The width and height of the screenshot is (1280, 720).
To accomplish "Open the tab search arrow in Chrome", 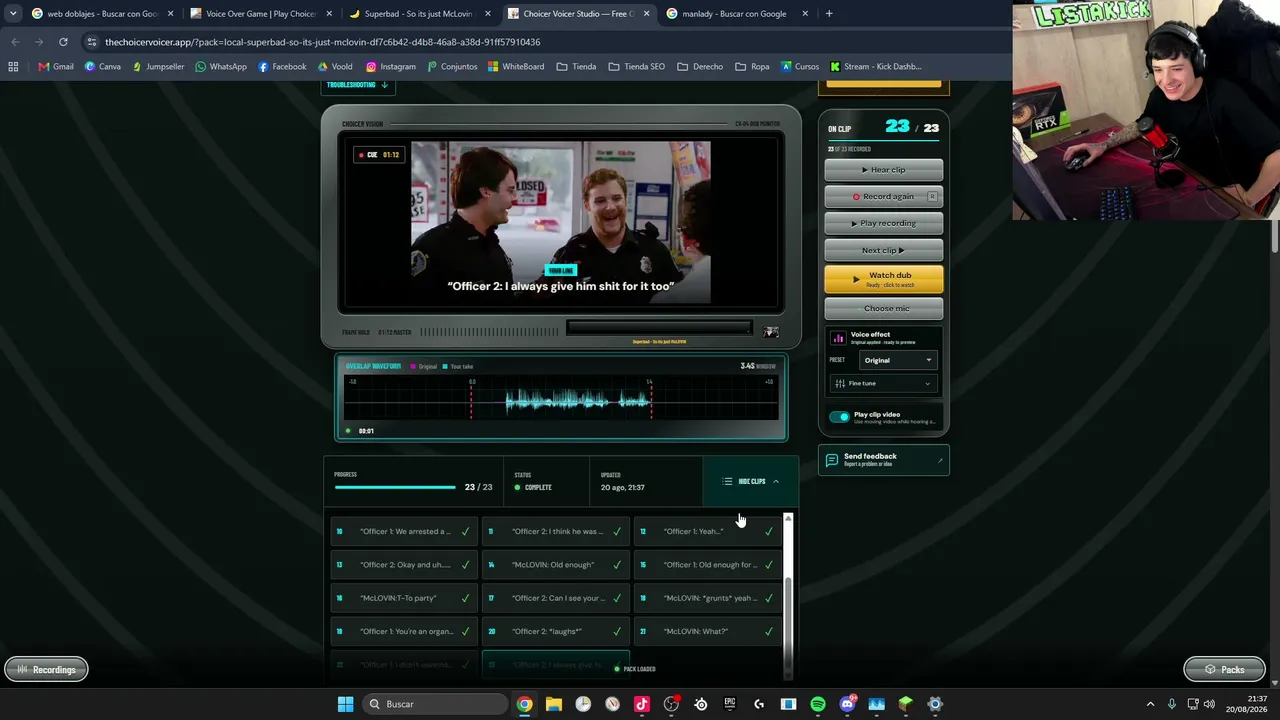I will 13,14.
